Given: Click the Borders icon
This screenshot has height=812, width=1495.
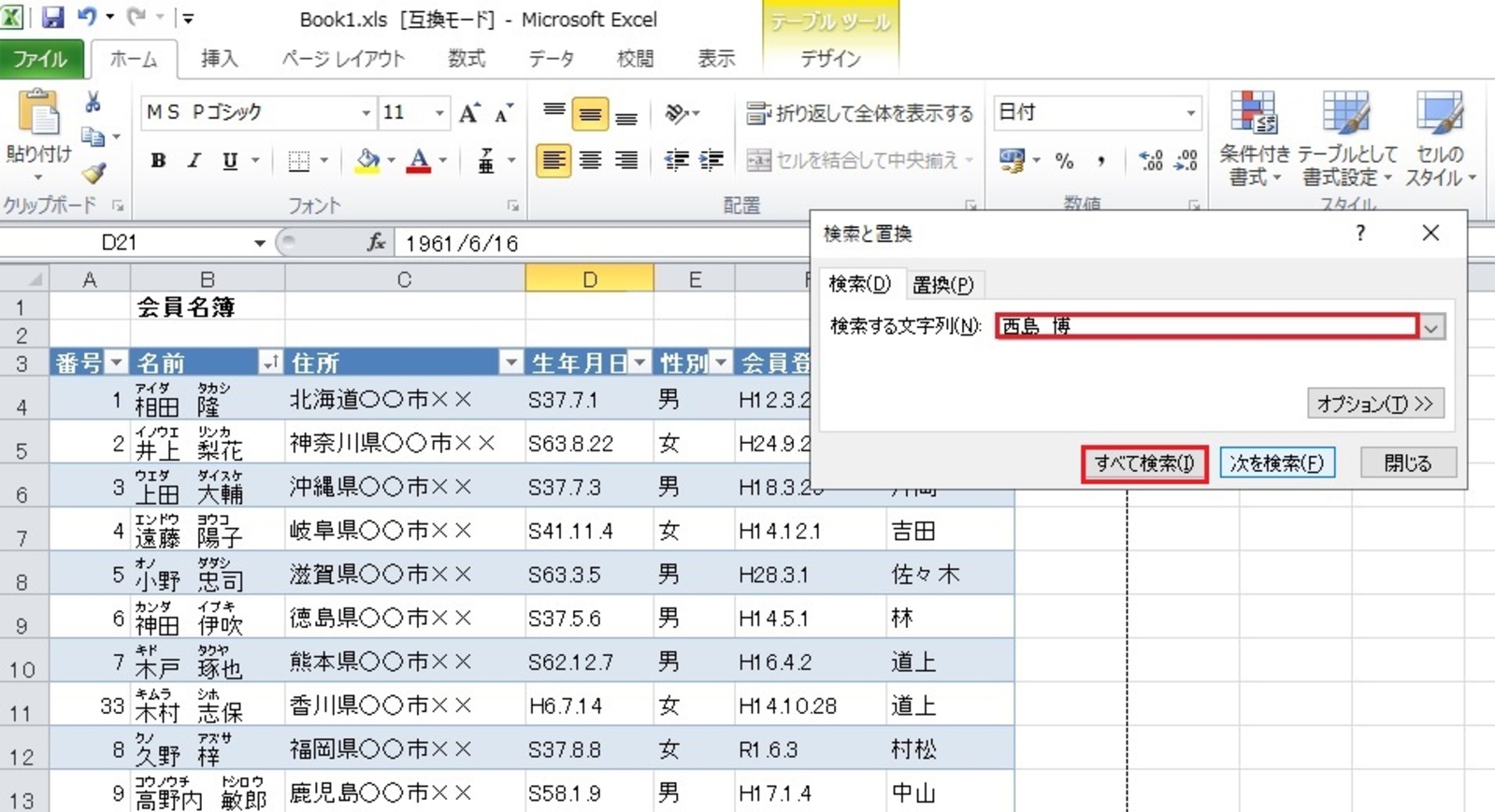Looking at the screenshot, I should tap(299, 161).
